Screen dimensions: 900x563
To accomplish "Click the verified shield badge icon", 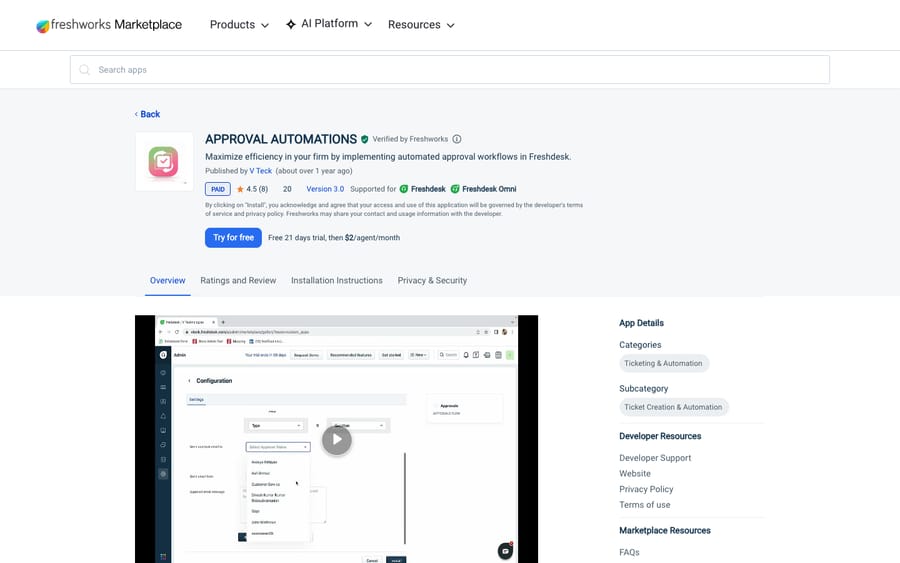I will tap(364, 139).
